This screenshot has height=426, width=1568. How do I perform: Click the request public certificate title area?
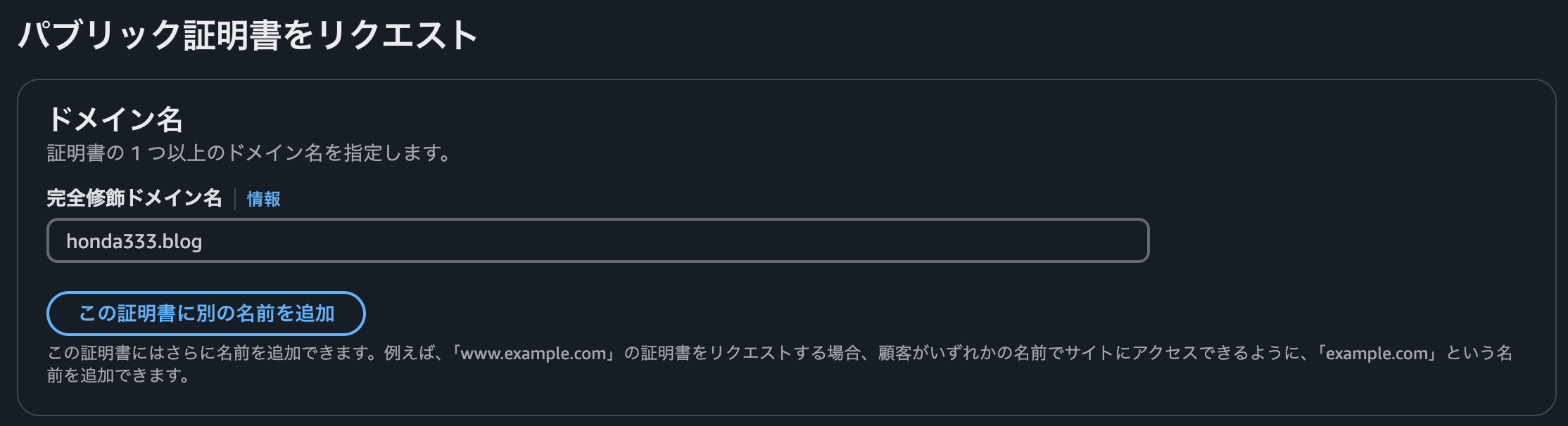248,31
